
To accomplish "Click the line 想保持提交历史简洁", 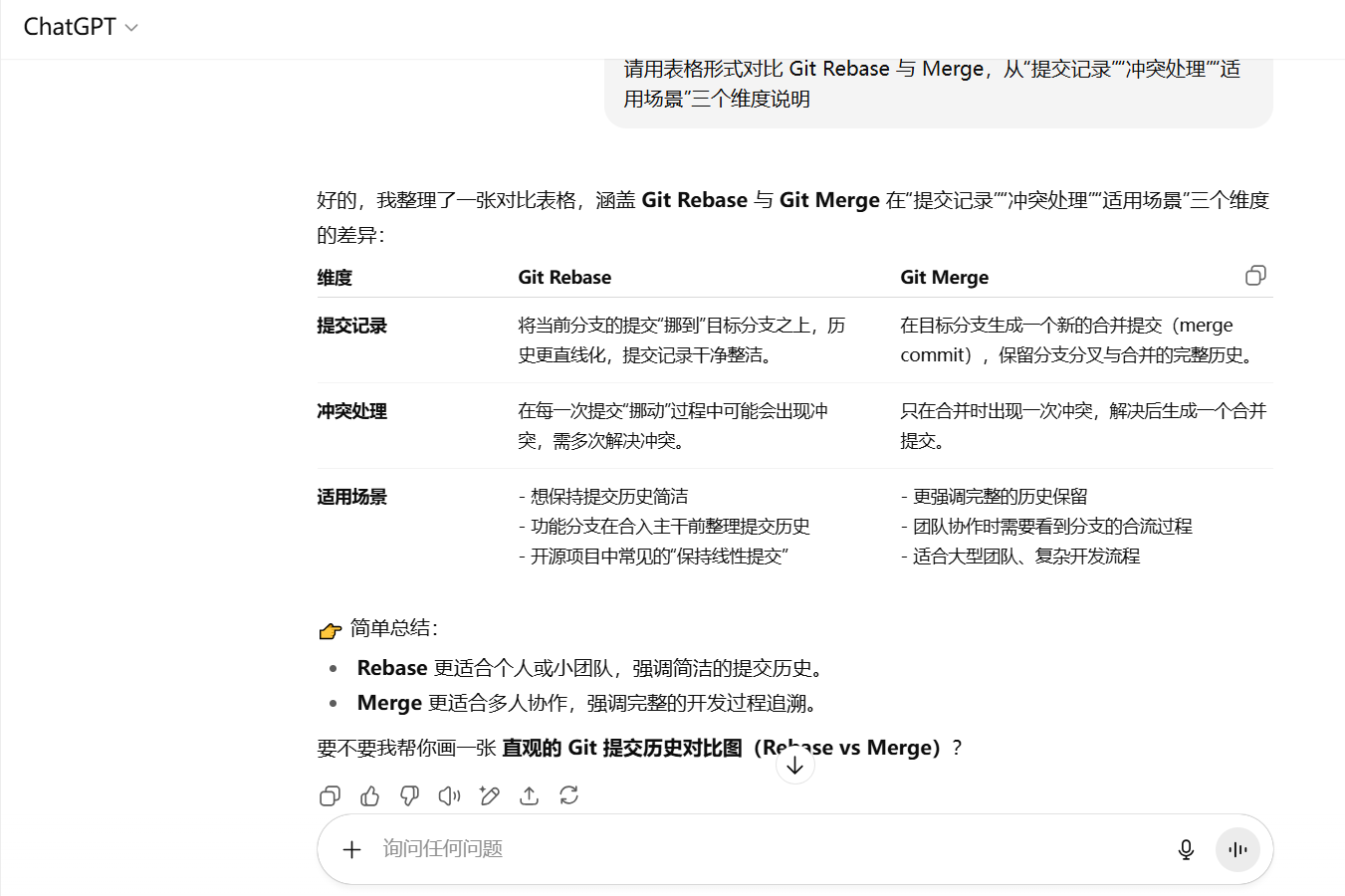I will (x=603, y=497).
